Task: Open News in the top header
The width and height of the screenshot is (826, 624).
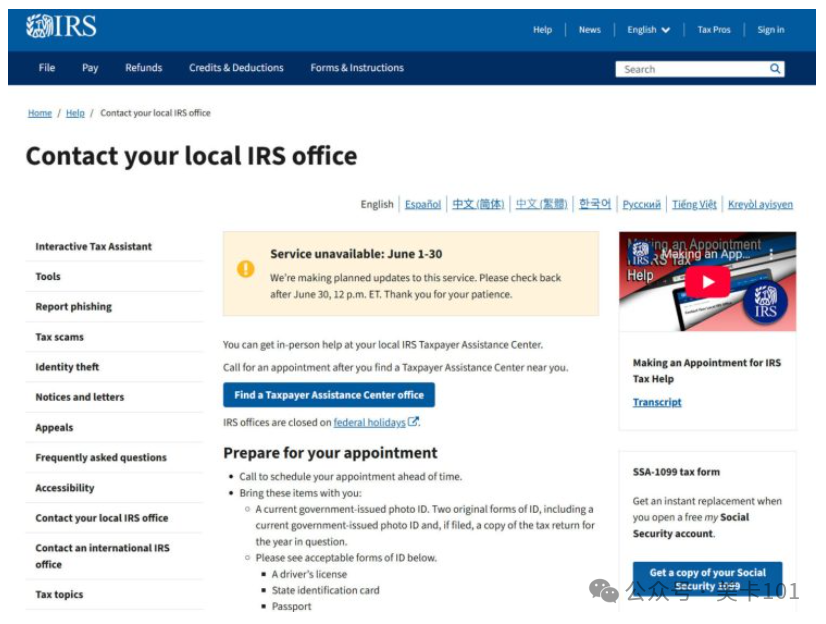Action: 589,29
